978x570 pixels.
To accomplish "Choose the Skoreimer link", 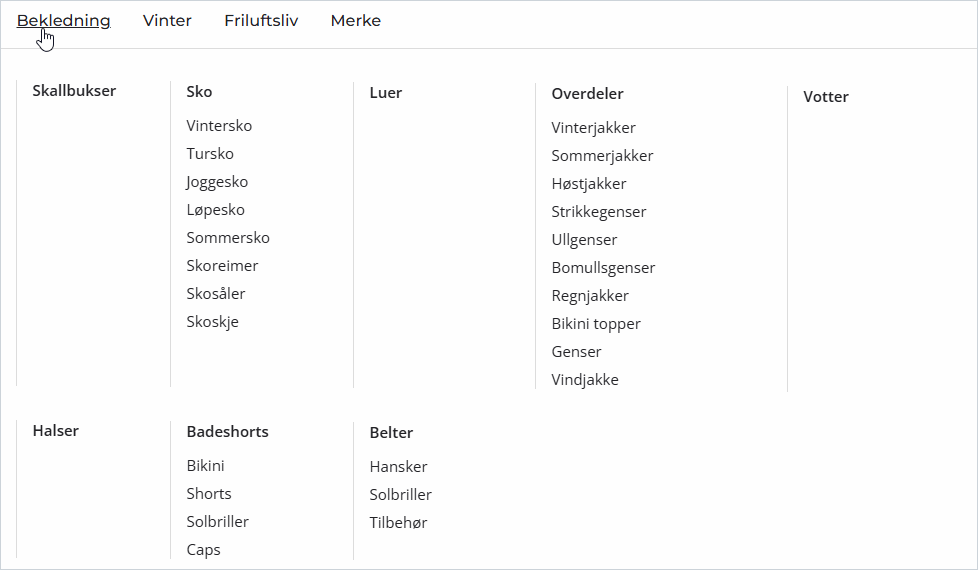I will [222, 266].
